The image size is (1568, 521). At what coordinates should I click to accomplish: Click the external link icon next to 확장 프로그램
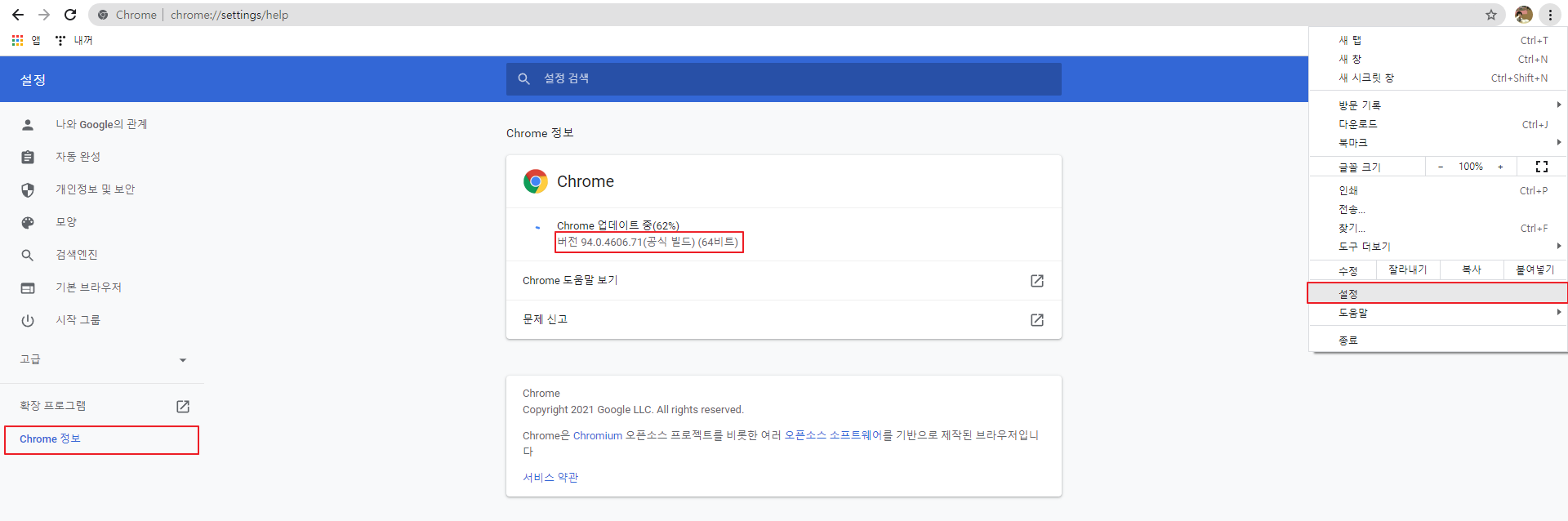pyautogui.click(x=183, y=407)
